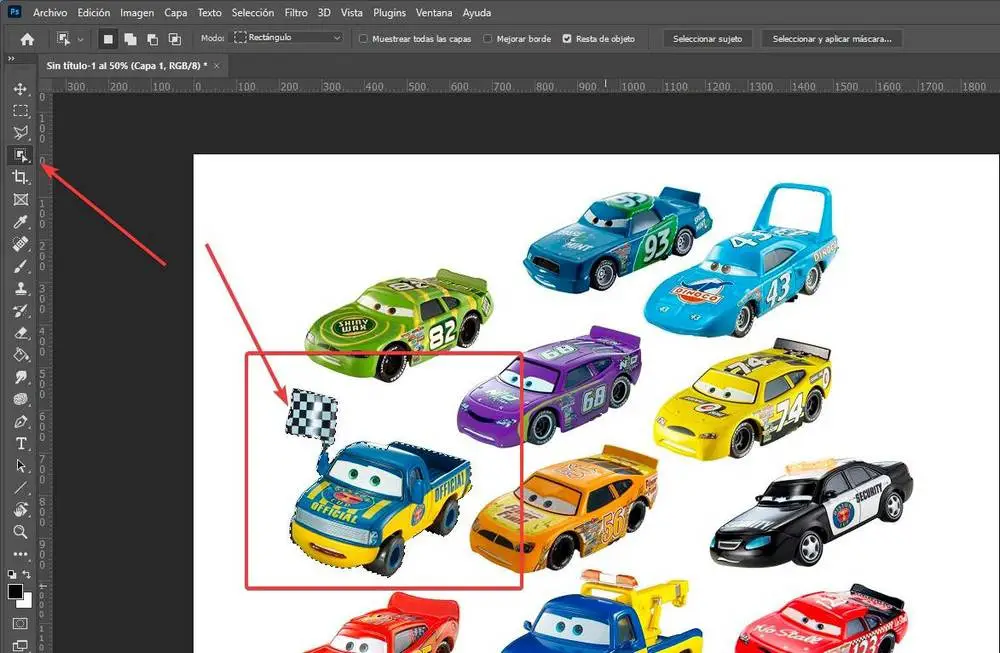This screenshot has width=1000, height=653.
Task: Select the Rectangular Marquee tool
Action: click(x=20, y=111)
